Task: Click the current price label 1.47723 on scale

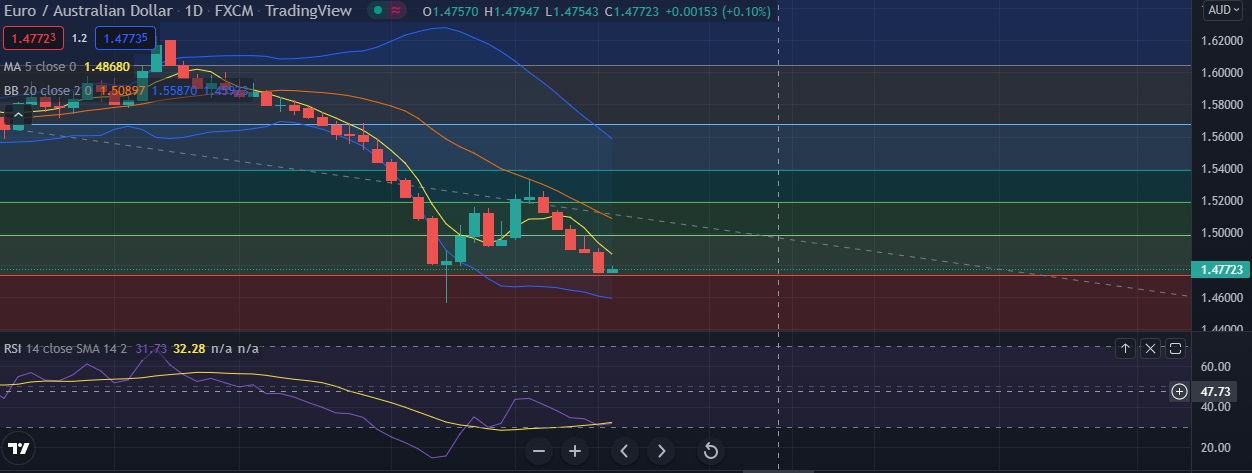Action: point(1221,270)
